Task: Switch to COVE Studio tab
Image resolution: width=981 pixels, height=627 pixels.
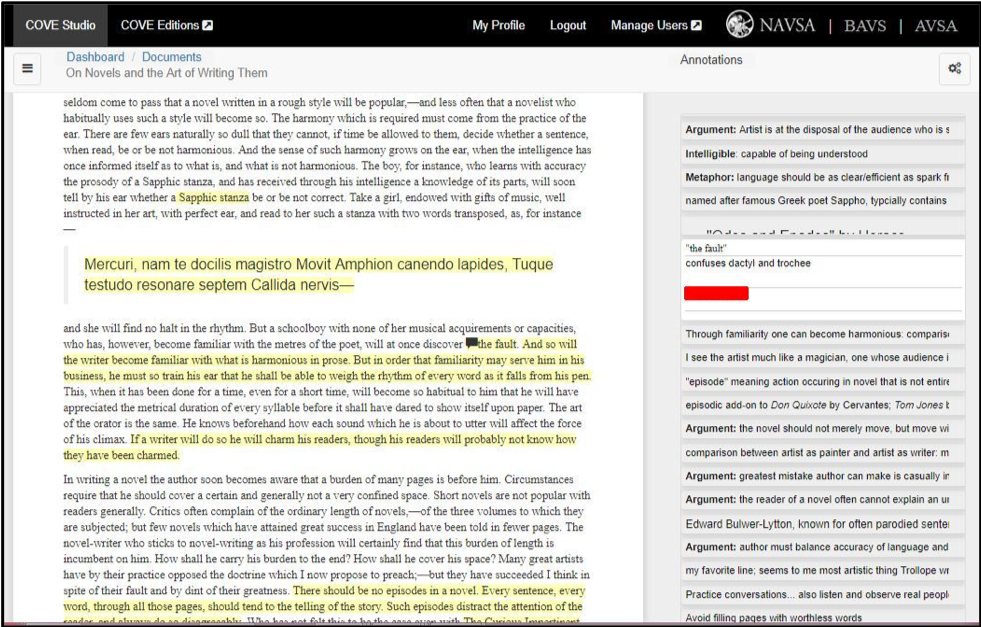Action: click(x=60, y=25)
